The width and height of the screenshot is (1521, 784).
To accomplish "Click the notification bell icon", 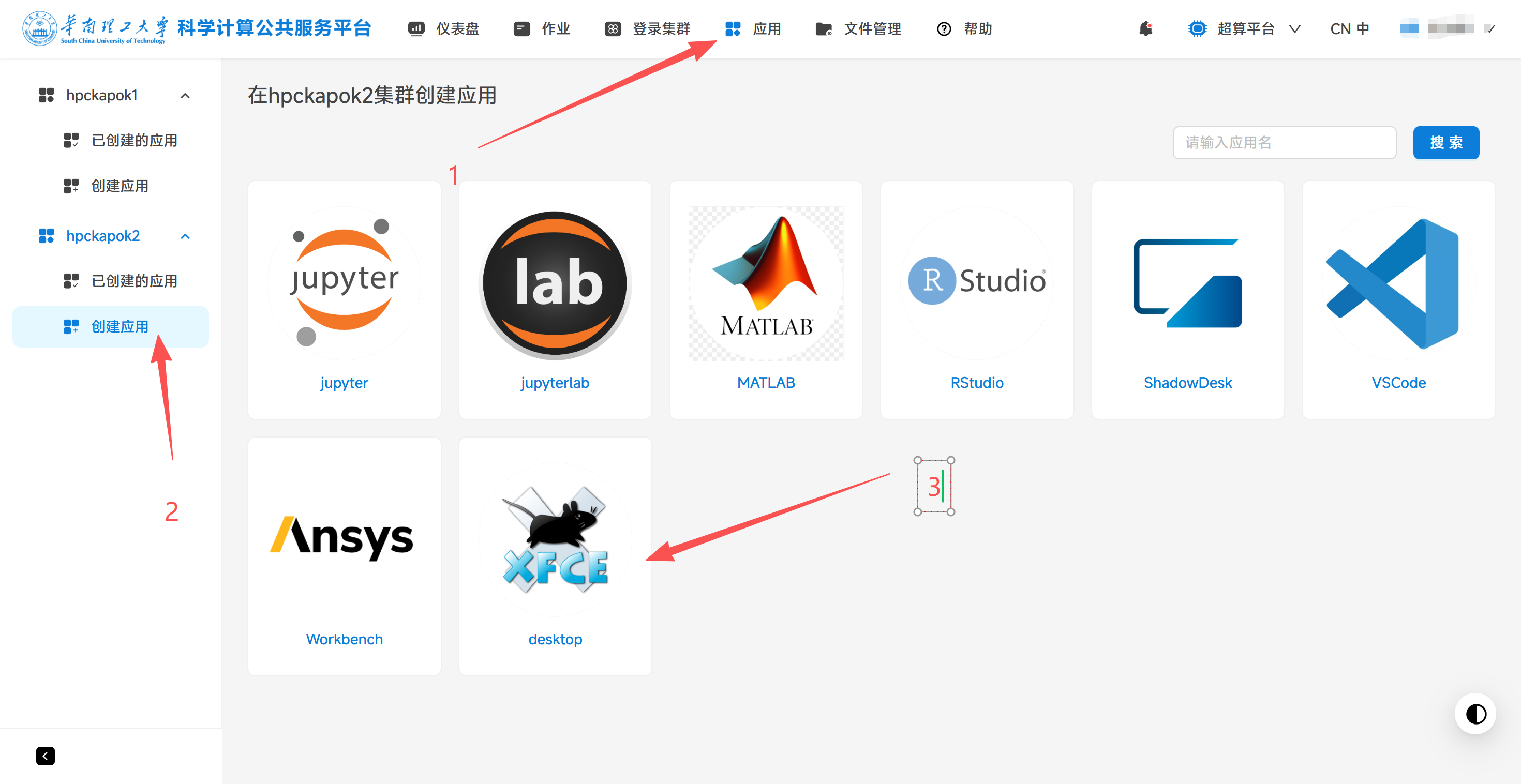I will click(x=1145, y=28).
